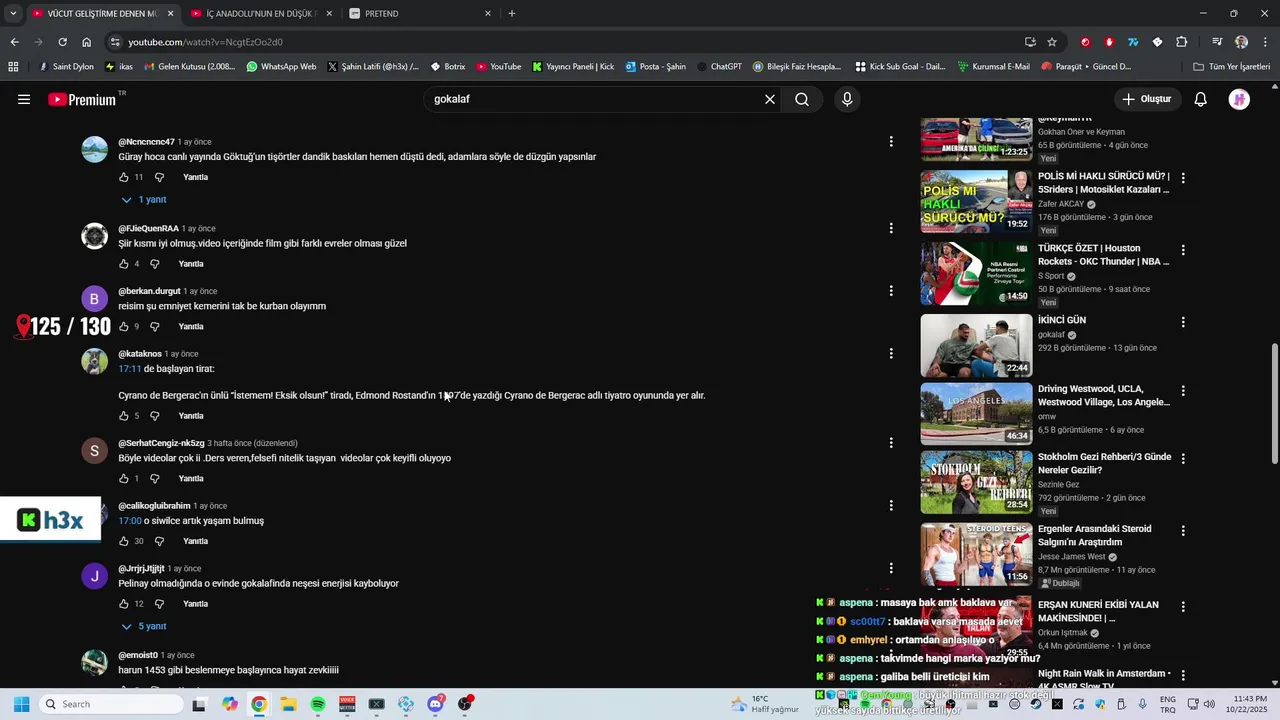The height and width of the screenshot is (720, 1280).
Task: Open options for TÜRKÇE ÖZET Houston video
Action: click(1183, 250)
